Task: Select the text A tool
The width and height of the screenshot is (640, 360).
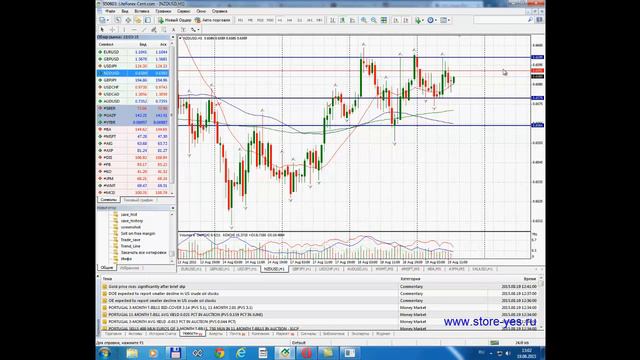Action: [x=173, y=29]
